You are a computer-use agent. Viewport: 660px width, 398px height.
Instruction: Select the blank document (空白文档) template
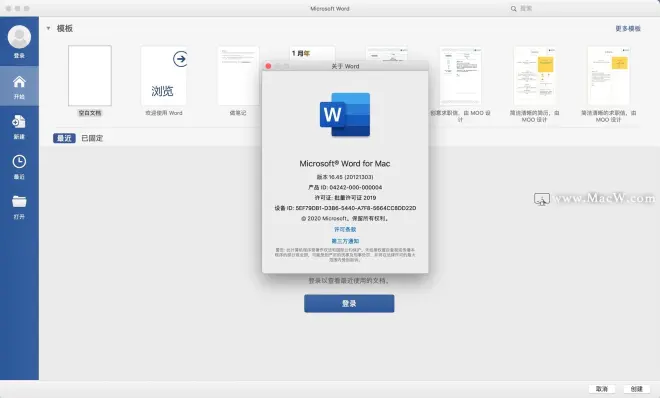pyautogui.click(x=90, y=76)
